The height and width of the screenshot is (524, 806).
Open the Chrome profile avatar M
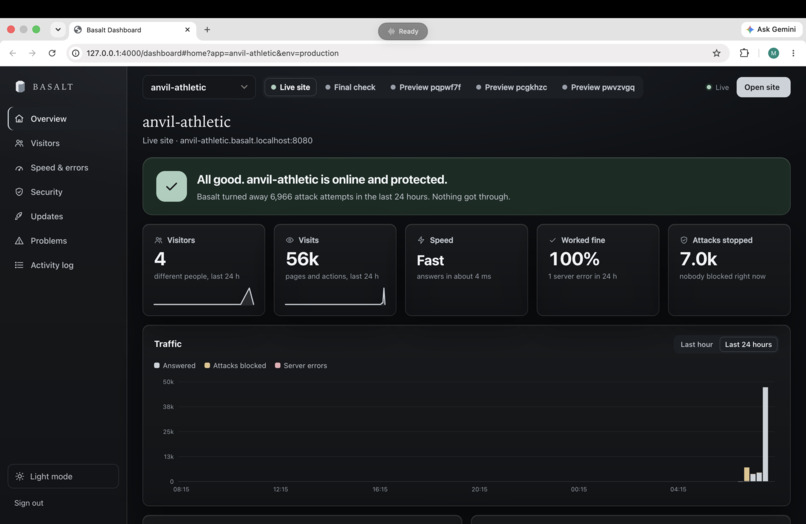coord(773,53)
